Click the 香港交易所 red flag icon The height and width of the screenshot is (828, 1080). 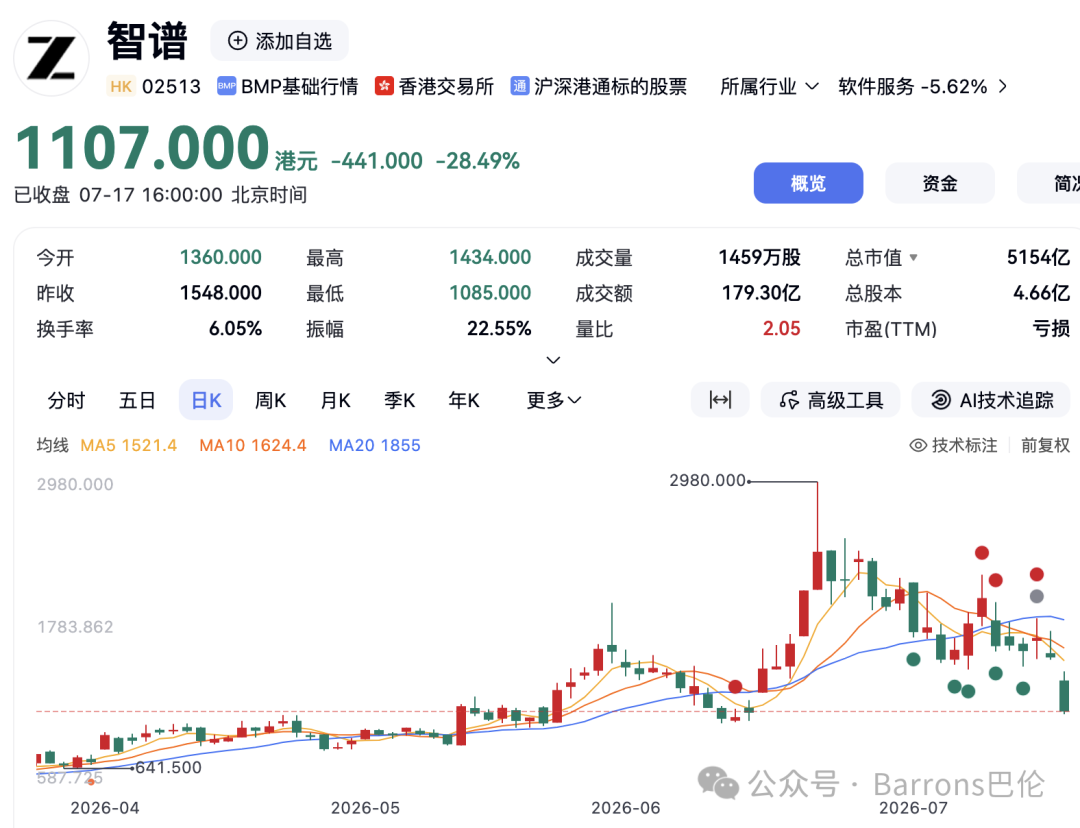tap(384, 86)
